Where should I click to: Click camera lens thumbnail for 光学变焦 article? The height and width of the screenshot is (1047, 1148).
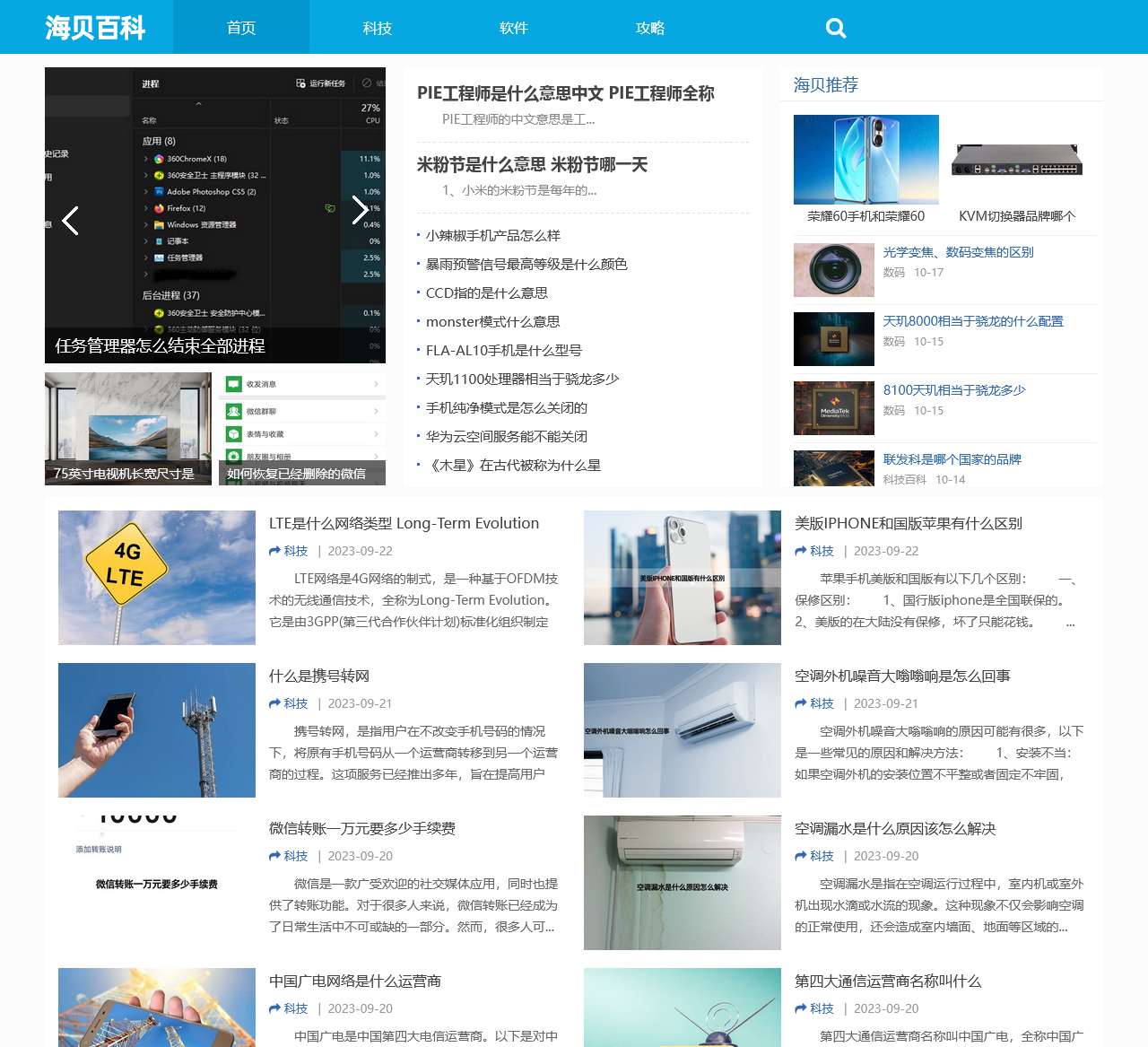tap(834, 270)
